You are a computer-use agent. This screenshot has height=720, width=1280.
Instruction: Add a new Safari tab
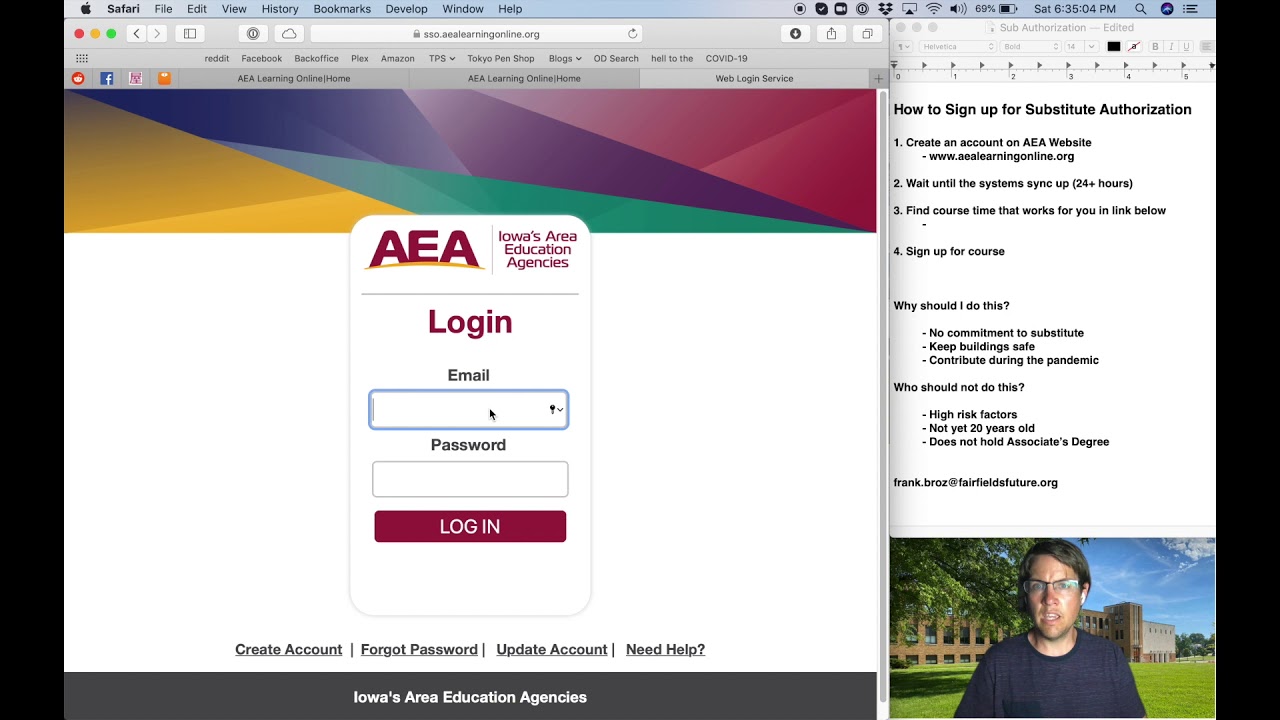[x=879, y=78]
